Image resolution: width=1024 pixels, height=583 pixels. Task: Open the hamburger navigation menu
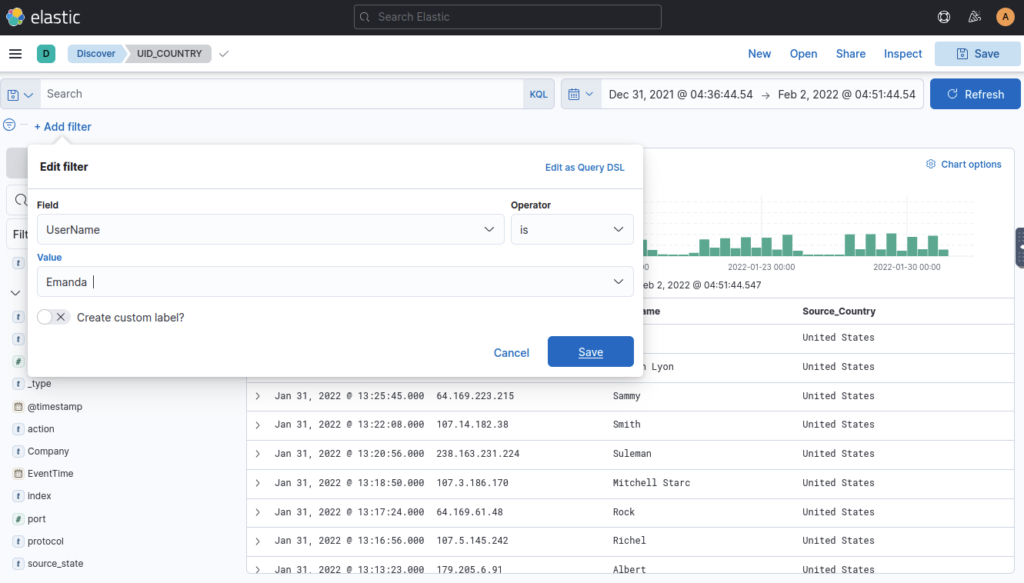pyautogui.click(x=15, y=54)
